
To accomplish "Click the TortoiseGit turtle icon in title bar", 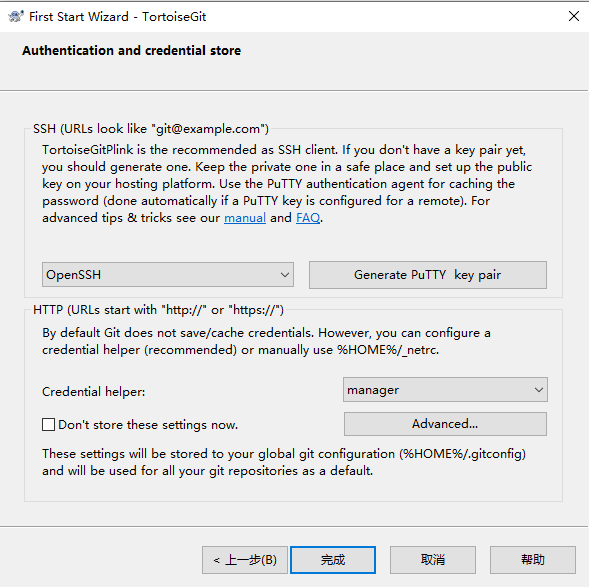I will point(15,17).
